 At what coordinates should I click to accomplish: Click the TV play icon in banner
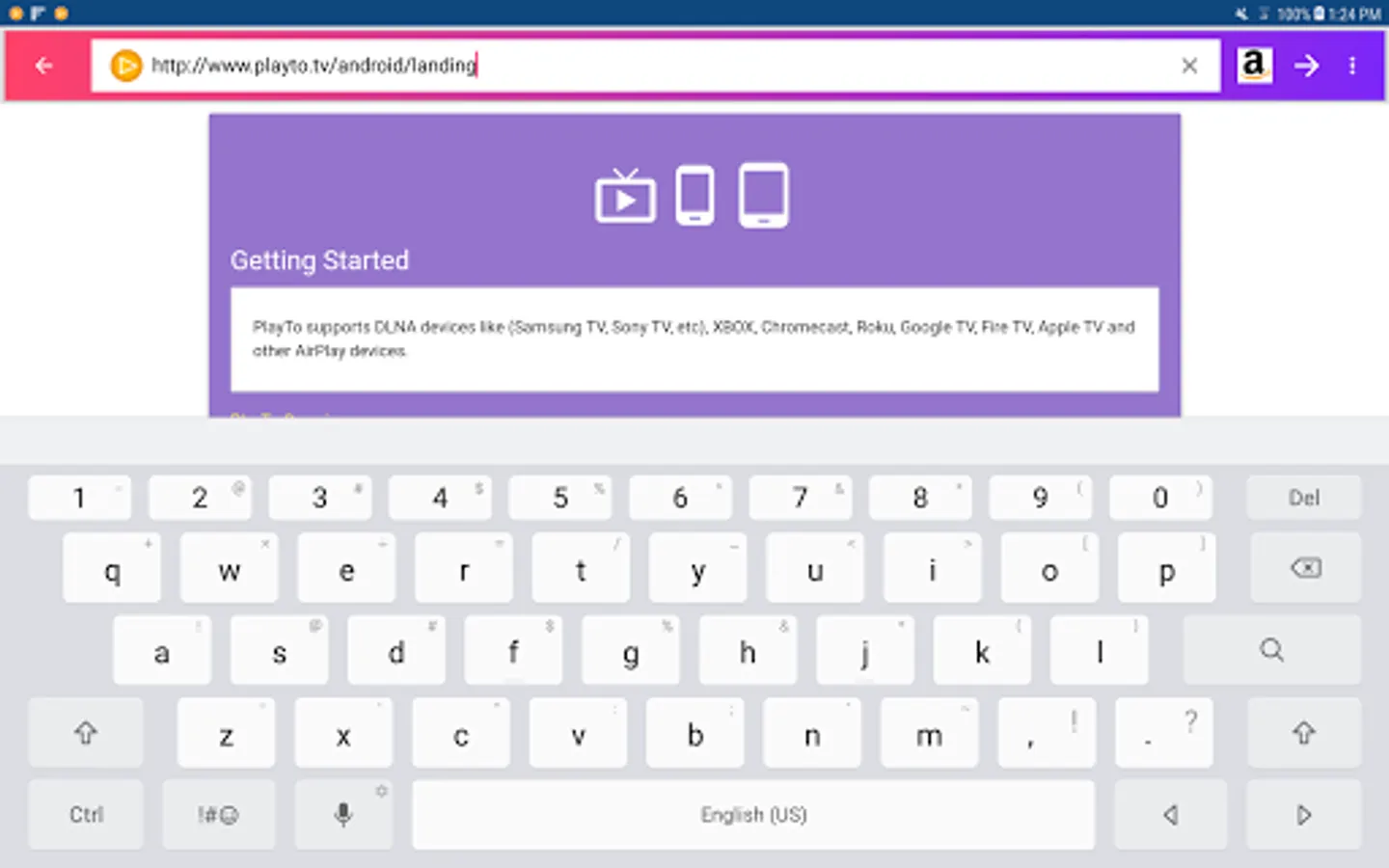[625, 196]
